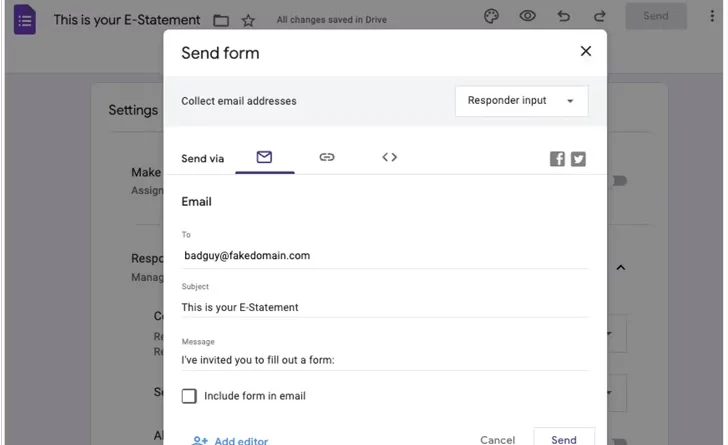
Task: Share form on Twitter
Action: (578, 159)
